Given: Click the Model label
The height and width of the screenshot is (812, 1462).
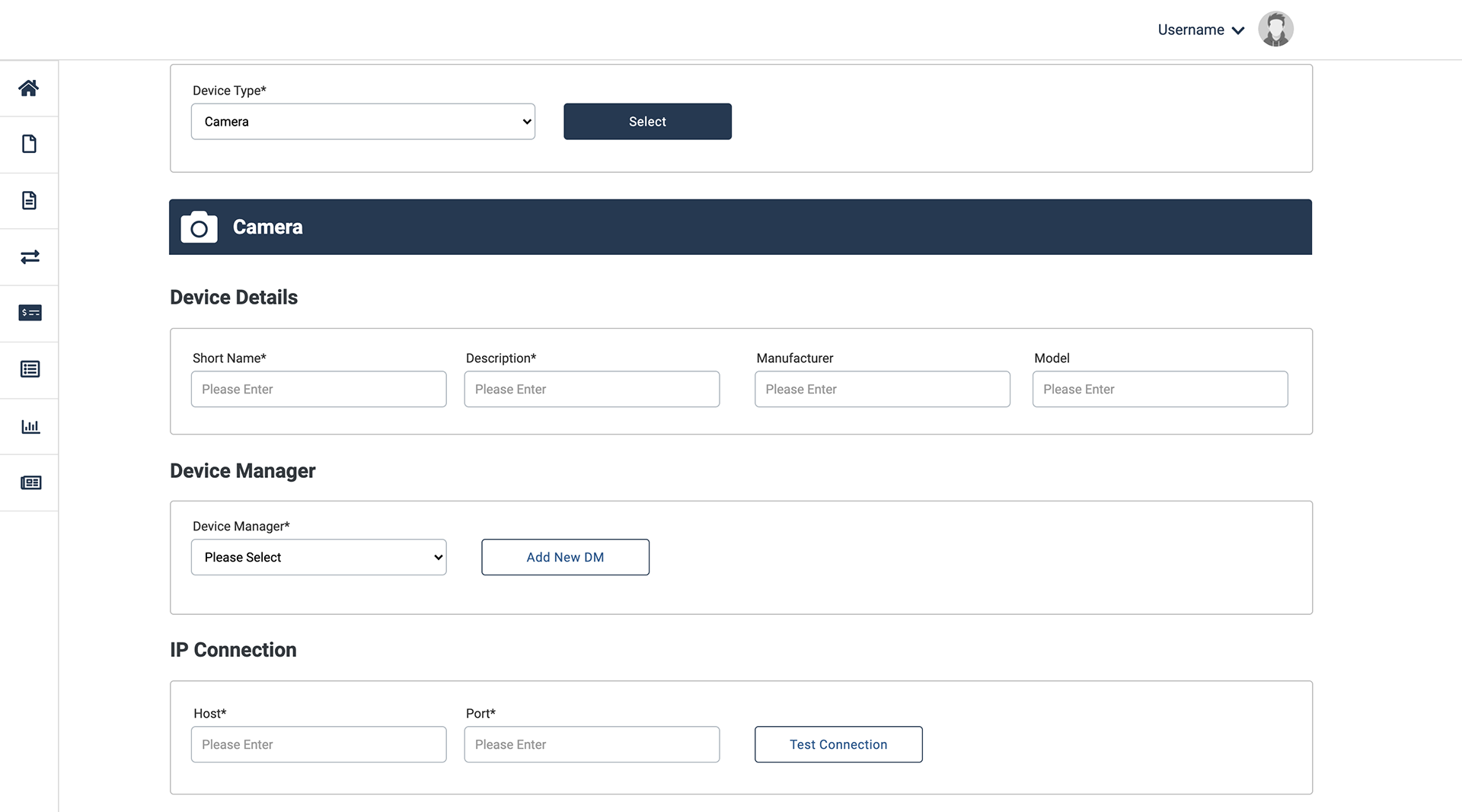Looking at the screenshot, I should pyautogui.click(x=1052, y=358).
